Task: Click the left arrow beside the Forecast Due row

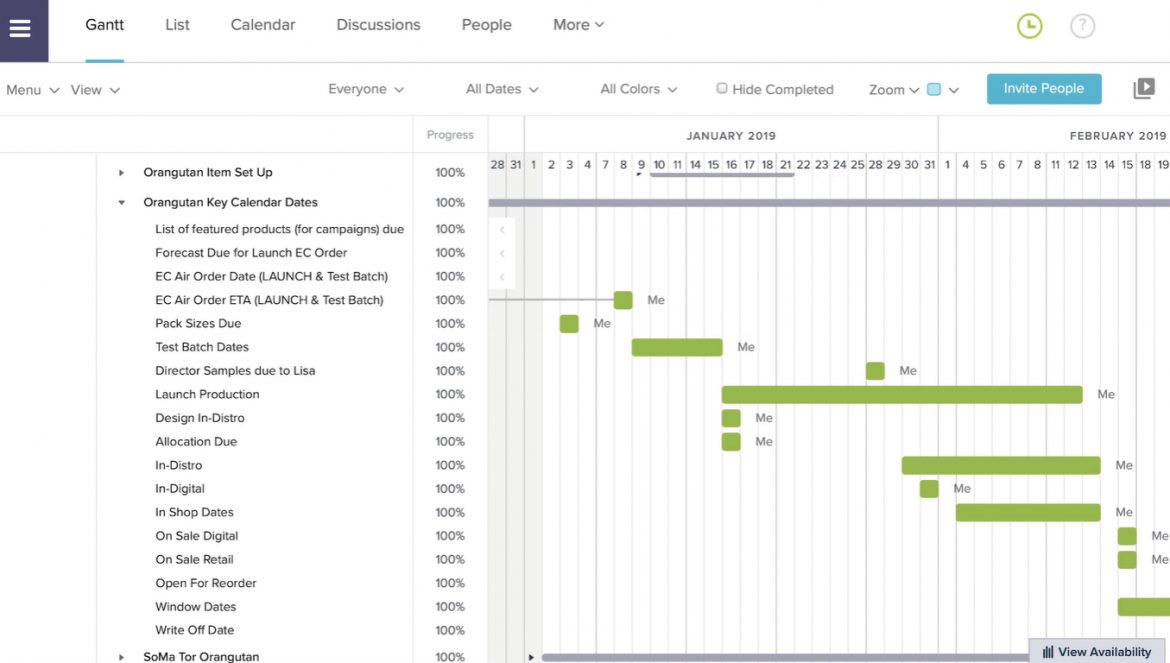Action: click(503, 253)
